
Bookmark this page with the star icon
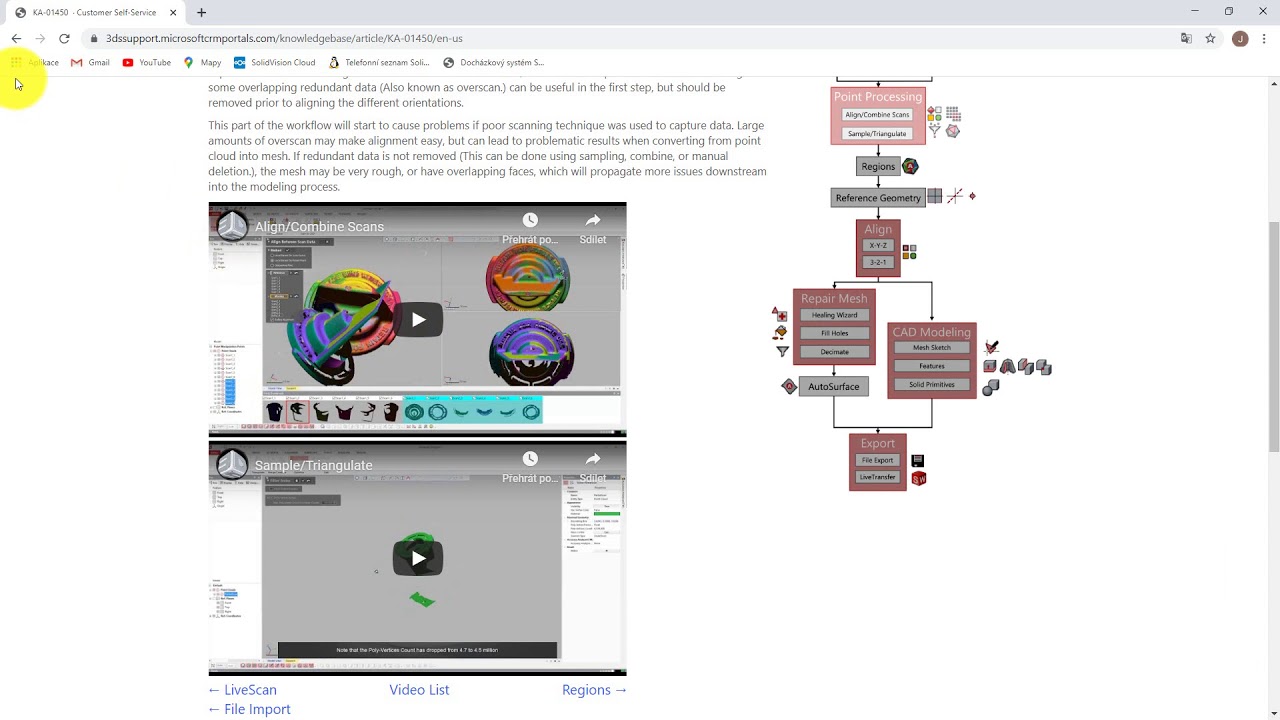click(x=1211, y=38)
